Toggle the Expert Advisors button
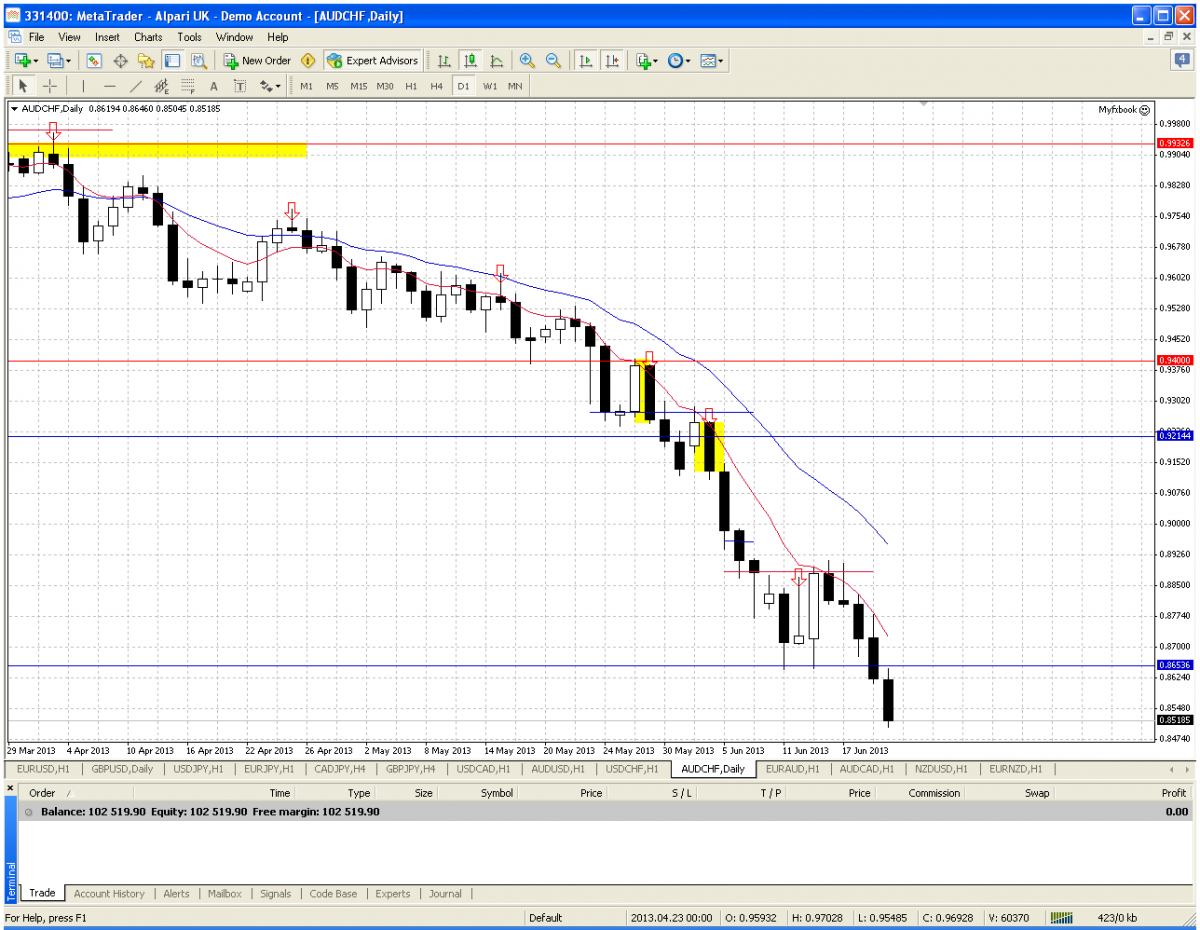The height and width of the screenshot is (930, 1200). click(x=372, y=61)
